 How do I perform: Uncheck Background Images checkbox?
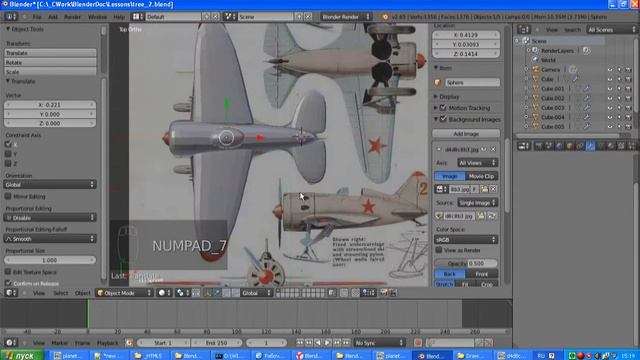tap(443, 119)
